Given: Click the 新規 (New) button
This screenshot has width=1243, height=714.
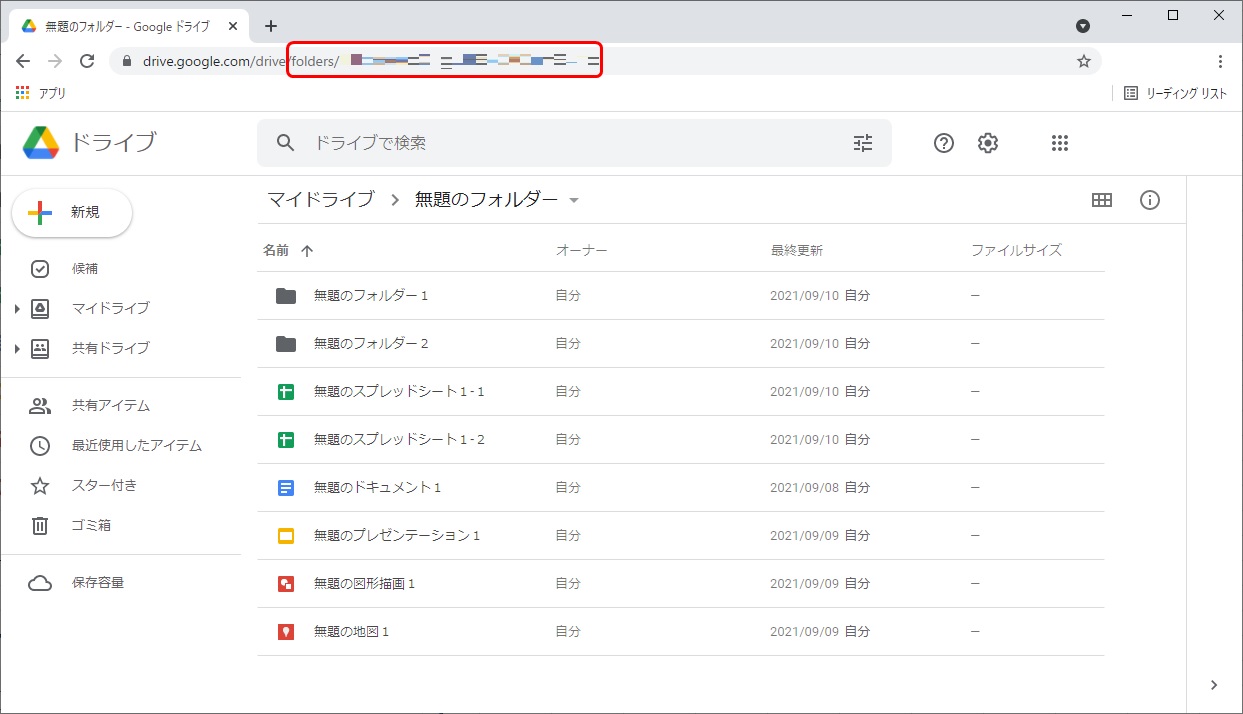Looking at the screenshot, I should (x=70, y=212).
